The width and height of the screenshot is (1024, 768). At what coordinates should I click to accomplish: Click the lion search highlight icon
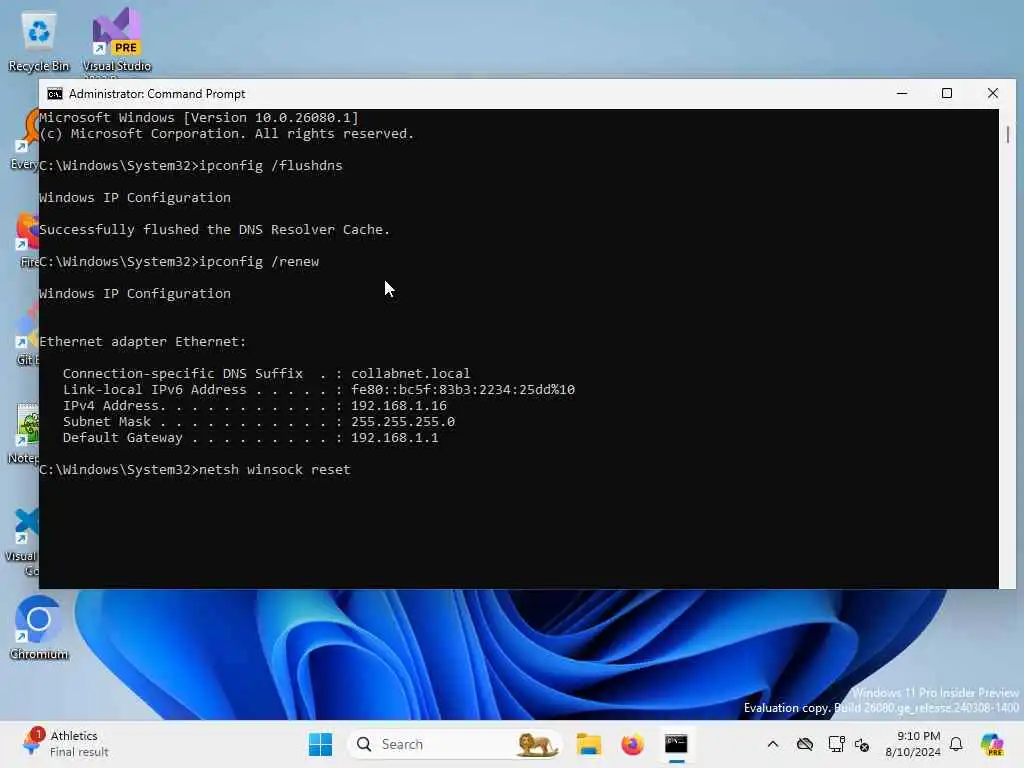tap(537, 744)
